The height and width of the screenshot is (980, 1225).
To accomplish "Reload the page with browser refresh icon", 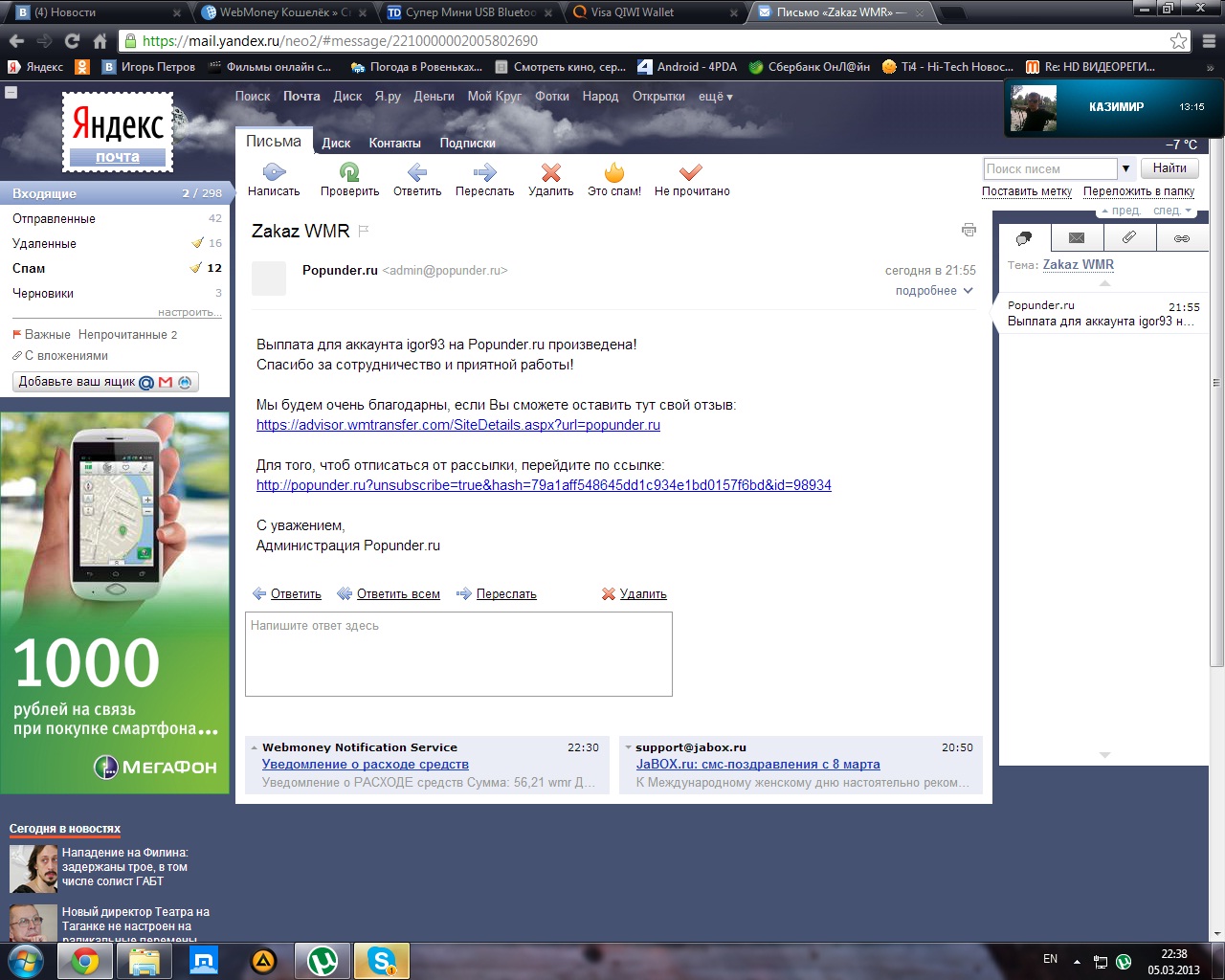I will pos(72,41).
